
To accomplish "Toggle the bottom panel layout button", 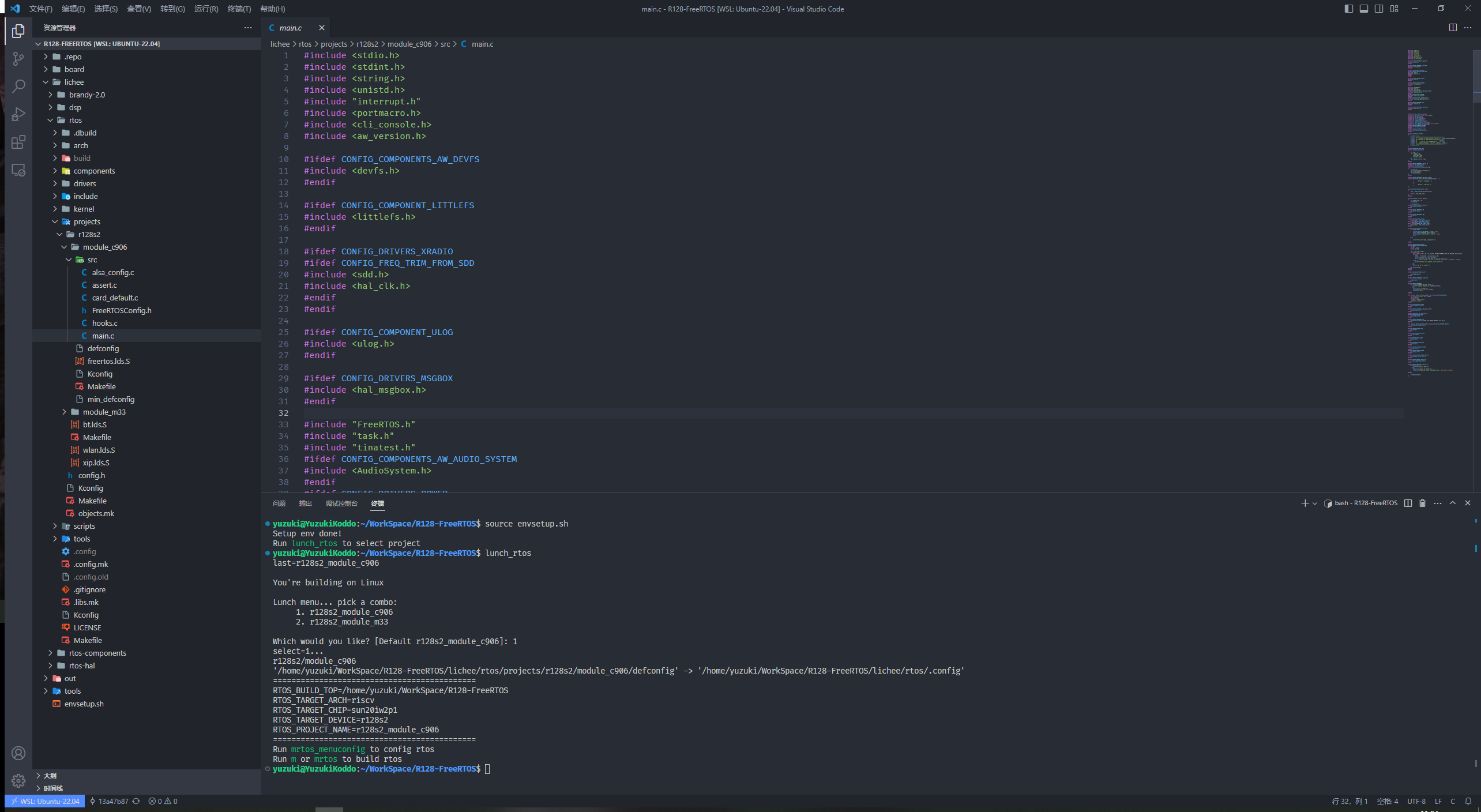I will (x=1363, y=9).
